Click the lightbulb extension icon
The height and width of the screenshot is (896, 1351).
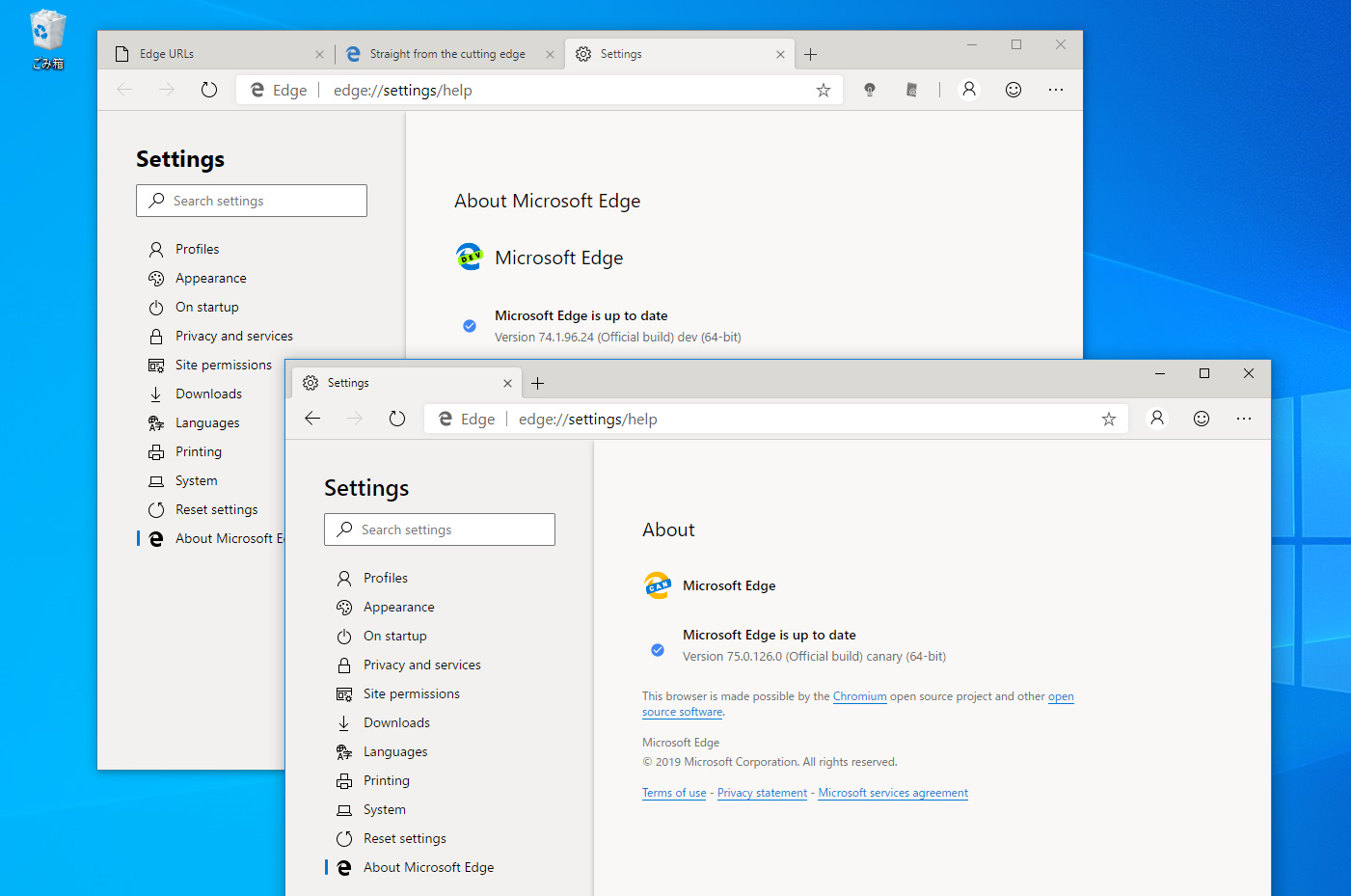coord(870,90)
